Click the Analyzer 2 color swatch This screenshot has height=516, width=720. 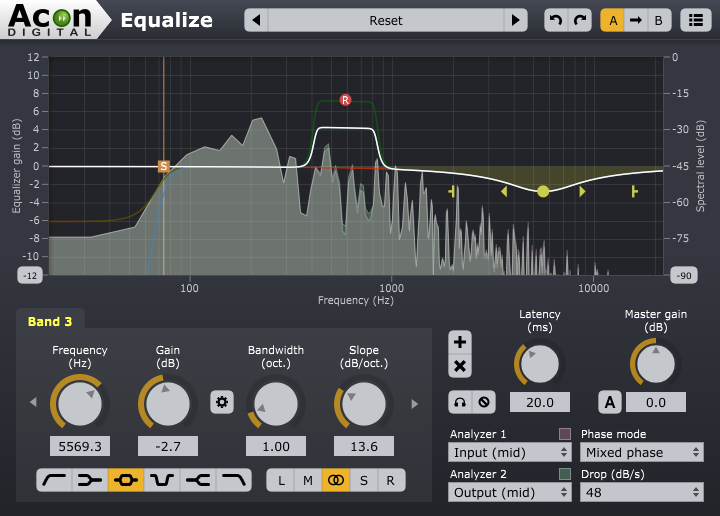pos(565,474)
